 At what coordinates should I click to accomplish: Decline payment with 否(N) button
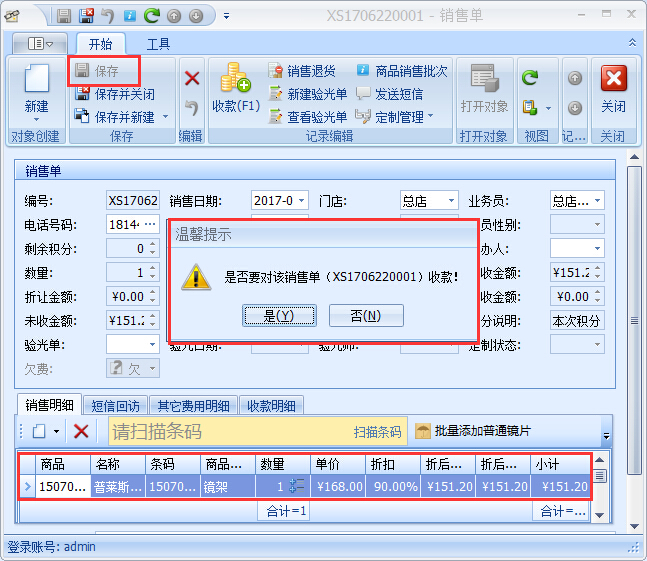point(366,316)
